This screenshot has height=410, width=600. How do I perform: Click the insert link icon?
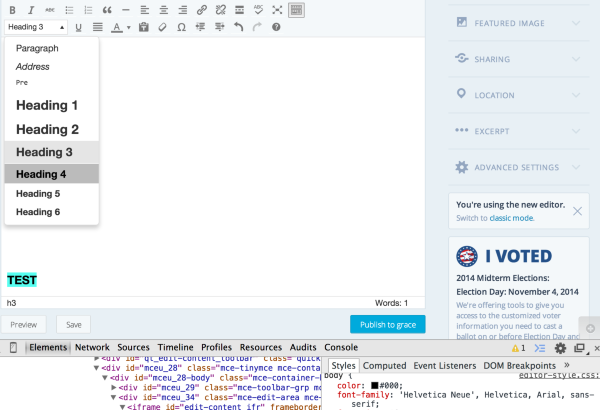pyautogui.click(x=202, y=10)
